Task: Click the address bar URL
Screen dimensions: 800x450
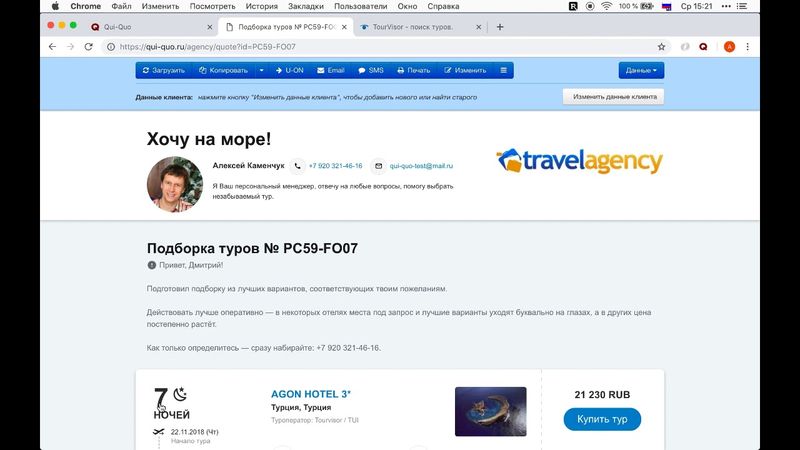Action: click(208, 46)
